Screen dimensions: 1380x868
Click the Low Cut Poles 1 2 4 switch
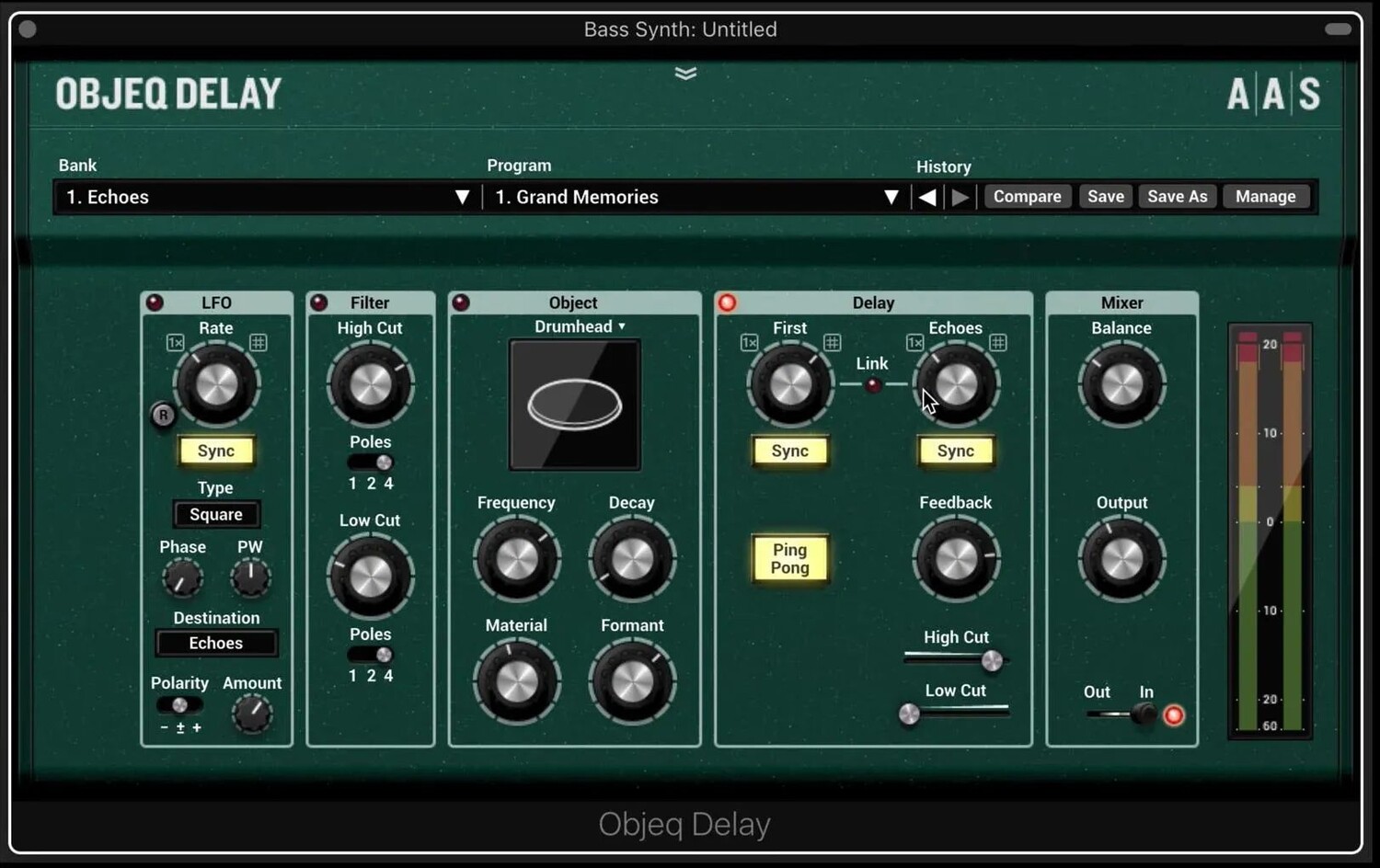pos(370,655)
